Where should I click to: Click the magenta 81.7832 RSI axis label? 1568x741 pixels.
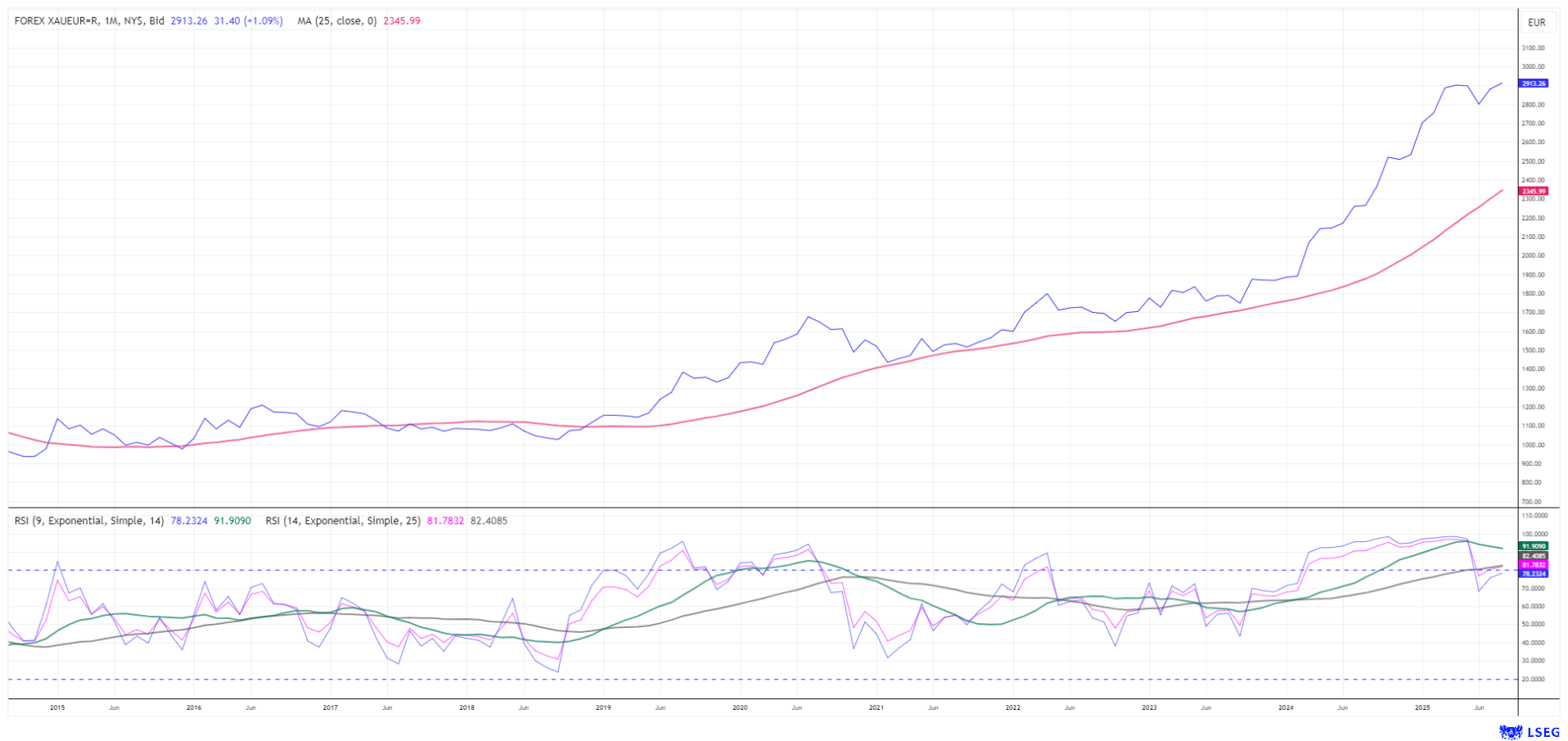pos(1533,565)
